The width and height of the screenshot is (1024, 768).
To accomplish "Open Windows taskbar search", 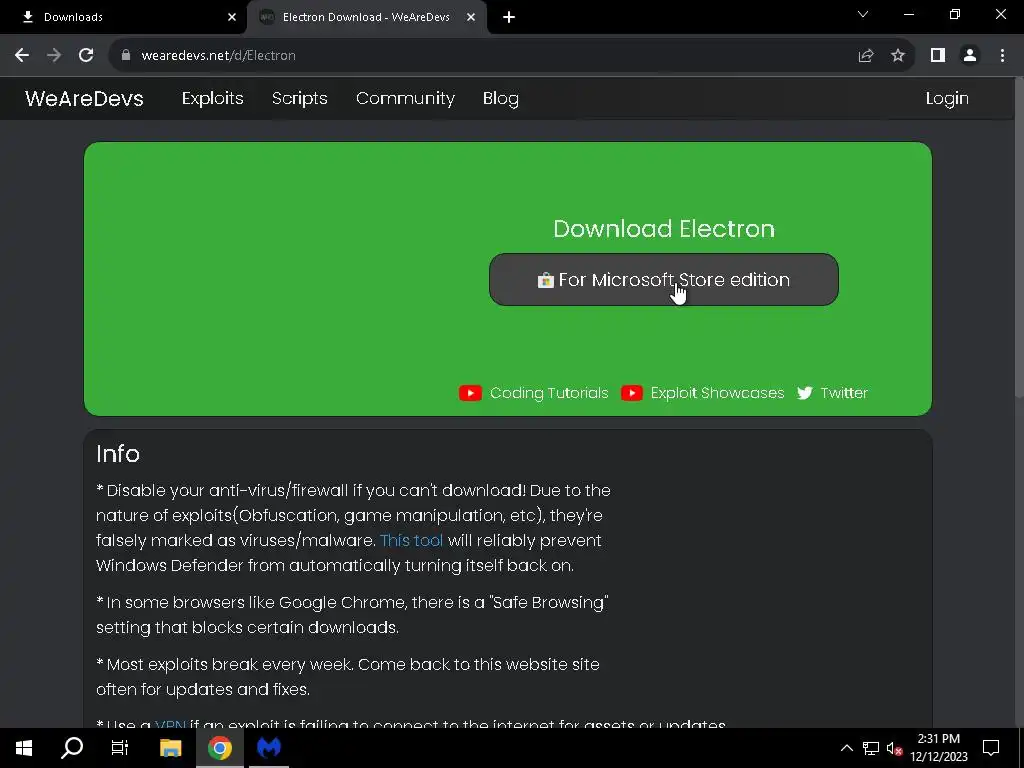I will point(72,748).
